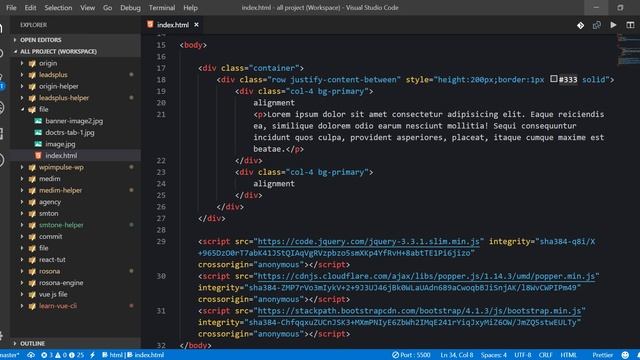Viewport: 640px width, 360px height.
Task: Click the run play icon in editor toolbar
Action: [613, 25]
